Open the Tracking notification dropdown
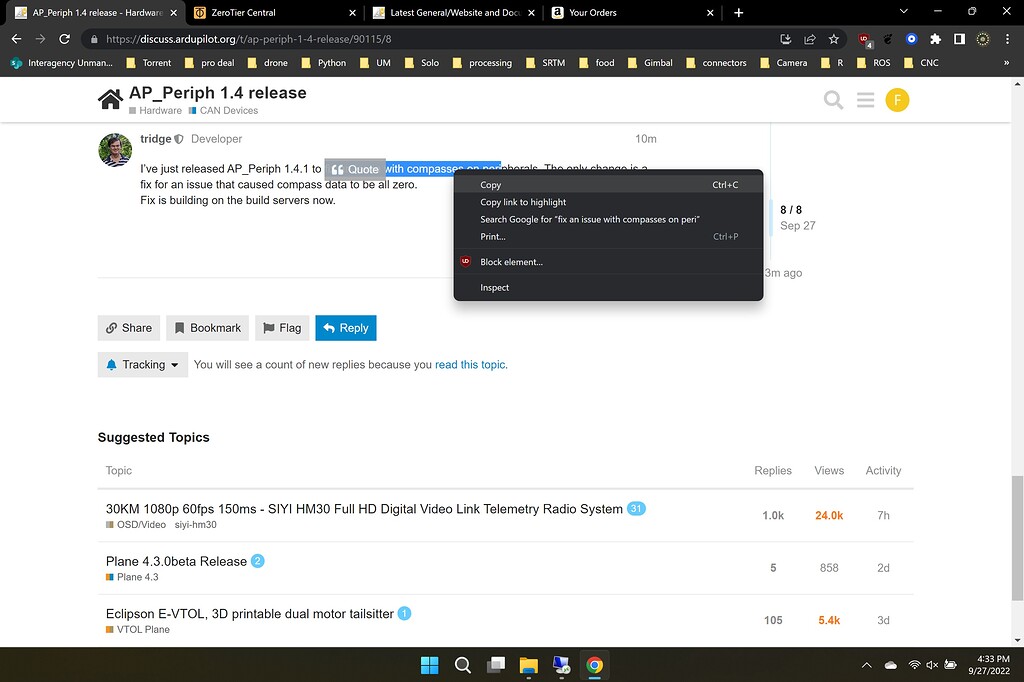Screen dimensions: 1024x682 point(142,364)
